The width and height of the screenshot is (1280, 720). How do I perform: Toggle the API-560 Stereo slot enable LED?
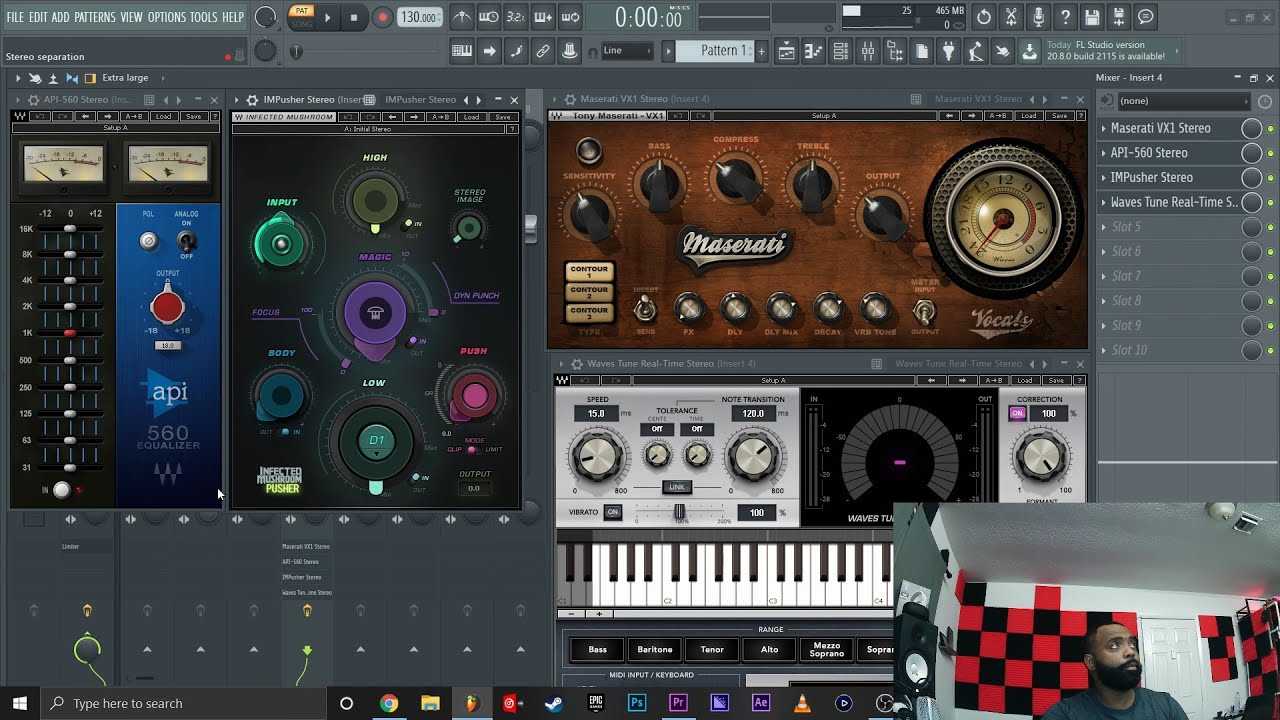(x=1270, y=153)
